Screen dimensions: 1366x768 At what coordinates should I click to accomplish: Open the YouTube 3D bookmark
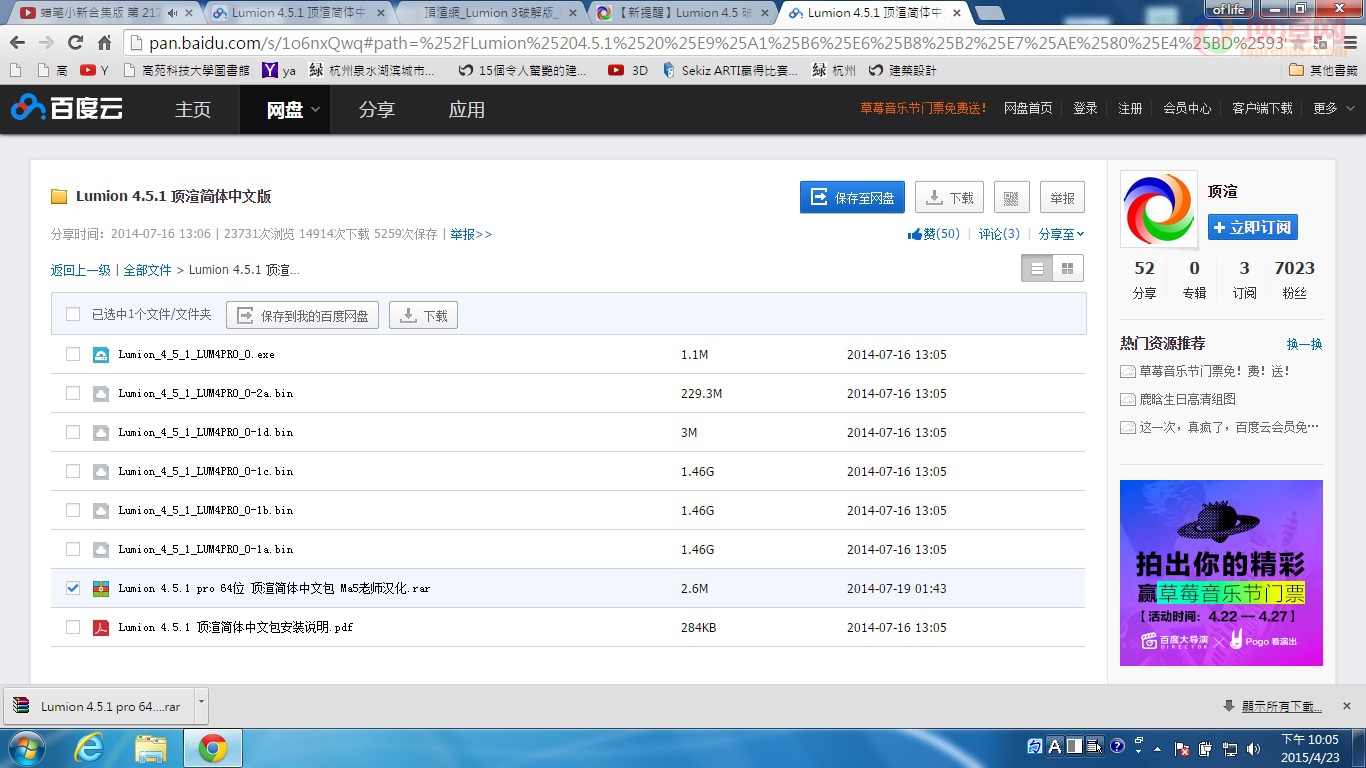point(627,70)
